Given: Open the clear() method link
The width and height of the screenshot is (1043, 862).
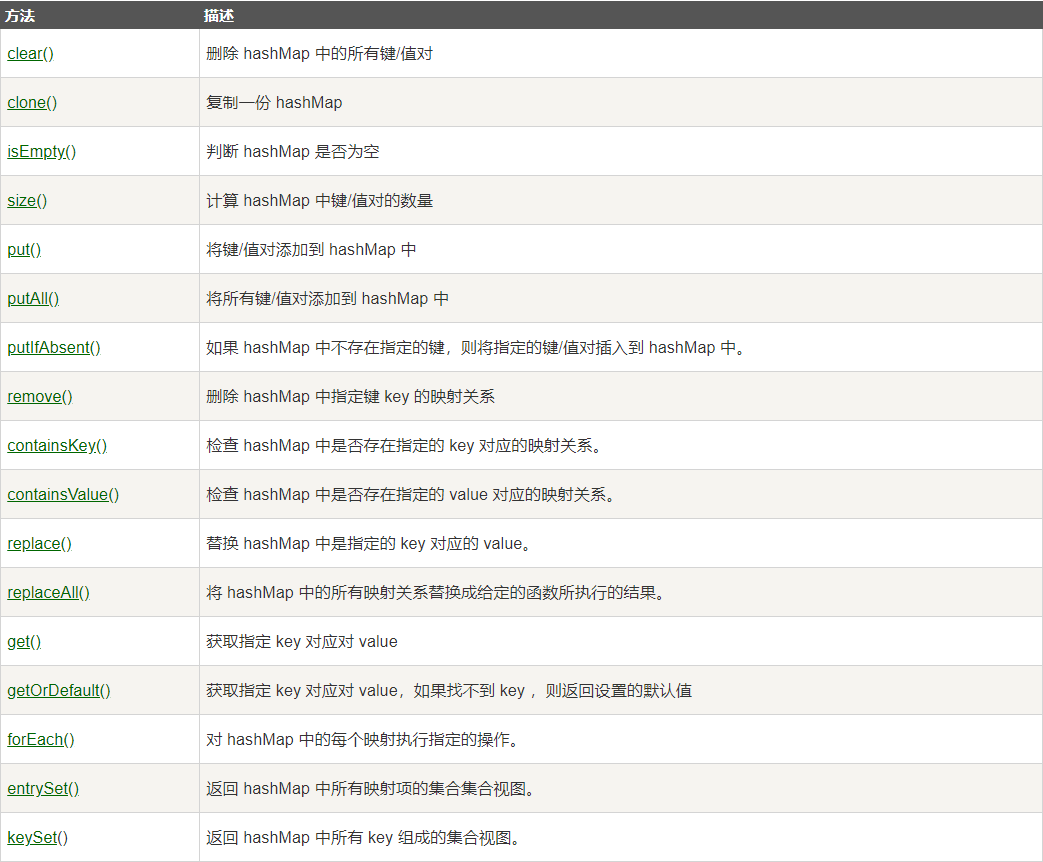Looking at the screenshot, I should 31,53.
